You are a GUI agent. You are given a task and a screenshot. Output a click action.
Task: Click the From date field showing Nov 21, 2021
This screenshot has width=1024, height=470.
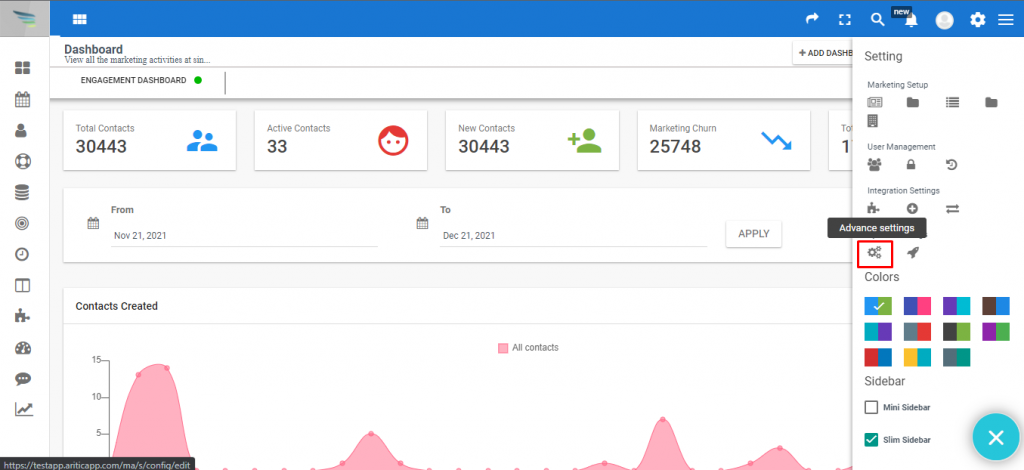pyautogui.click(x=244, y=236)
